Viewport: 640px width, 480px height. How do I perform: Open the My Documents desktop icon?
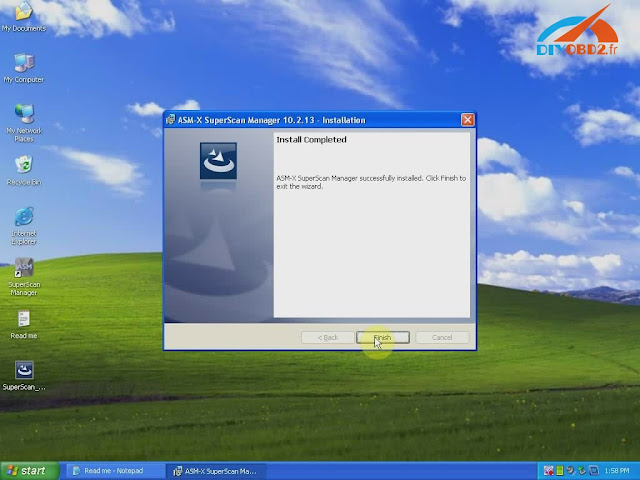[24, 17]
